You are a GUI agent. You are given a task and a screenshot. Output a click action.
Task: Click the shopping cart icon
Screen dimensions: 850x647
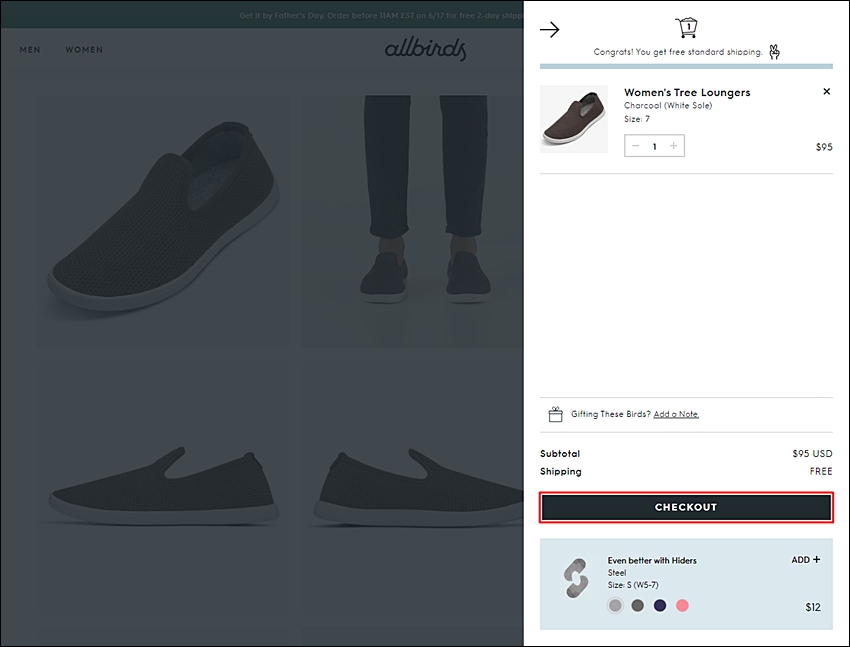pos(686,27)
